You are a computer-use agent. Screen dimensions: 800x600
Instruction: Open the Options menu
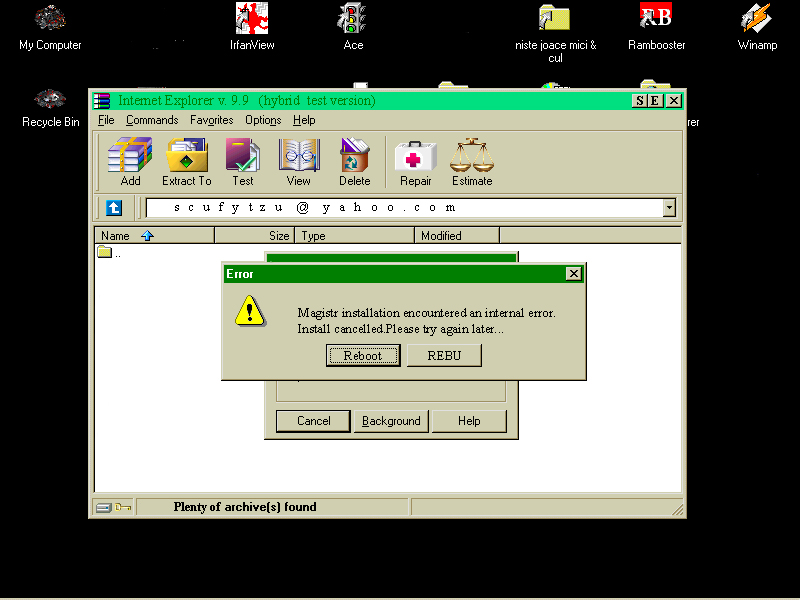pyautogui.click(x=263, y=120)
